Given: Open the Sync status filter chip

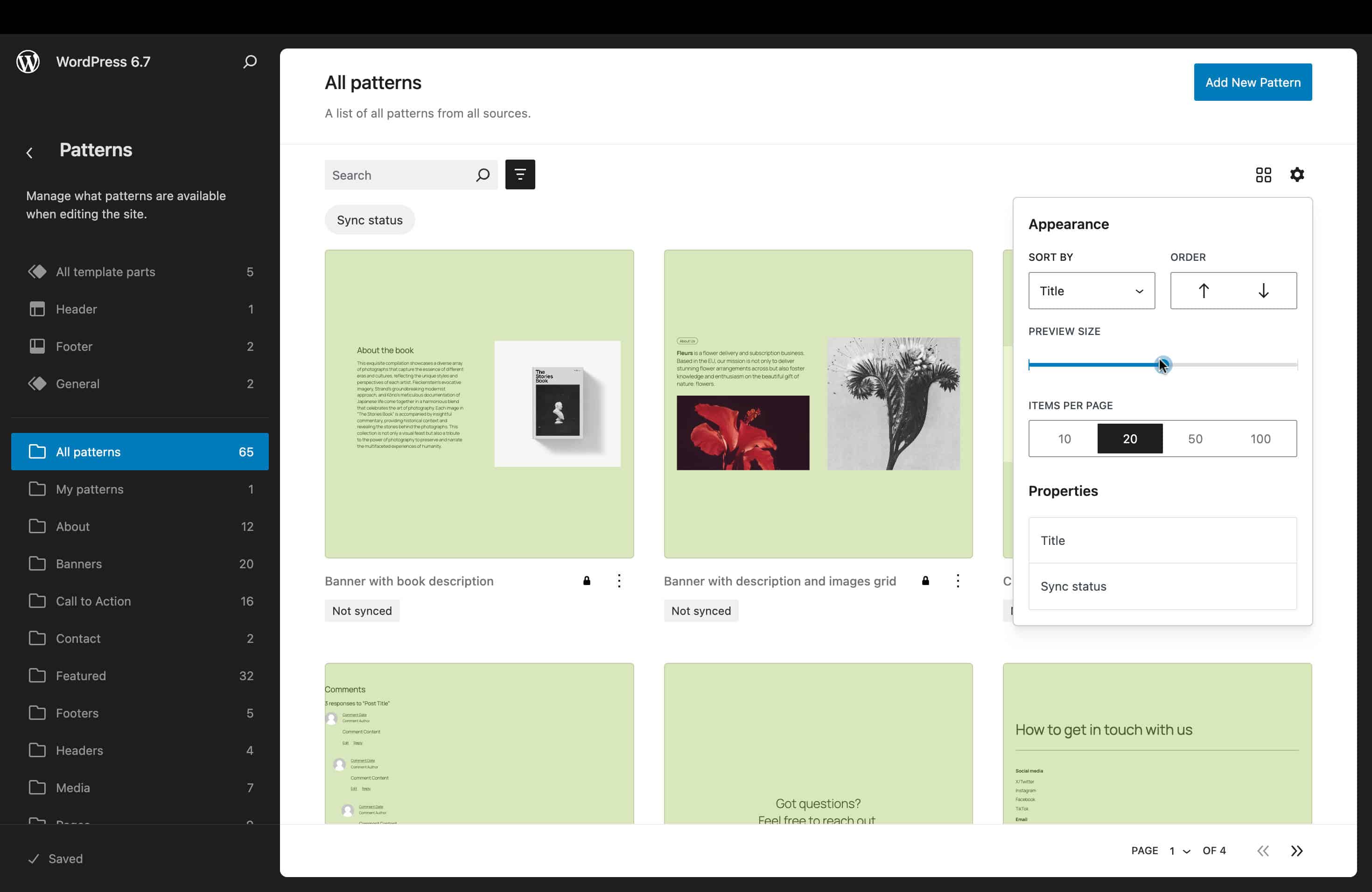Looking at the screenshot, I should [x=370, y=220].
